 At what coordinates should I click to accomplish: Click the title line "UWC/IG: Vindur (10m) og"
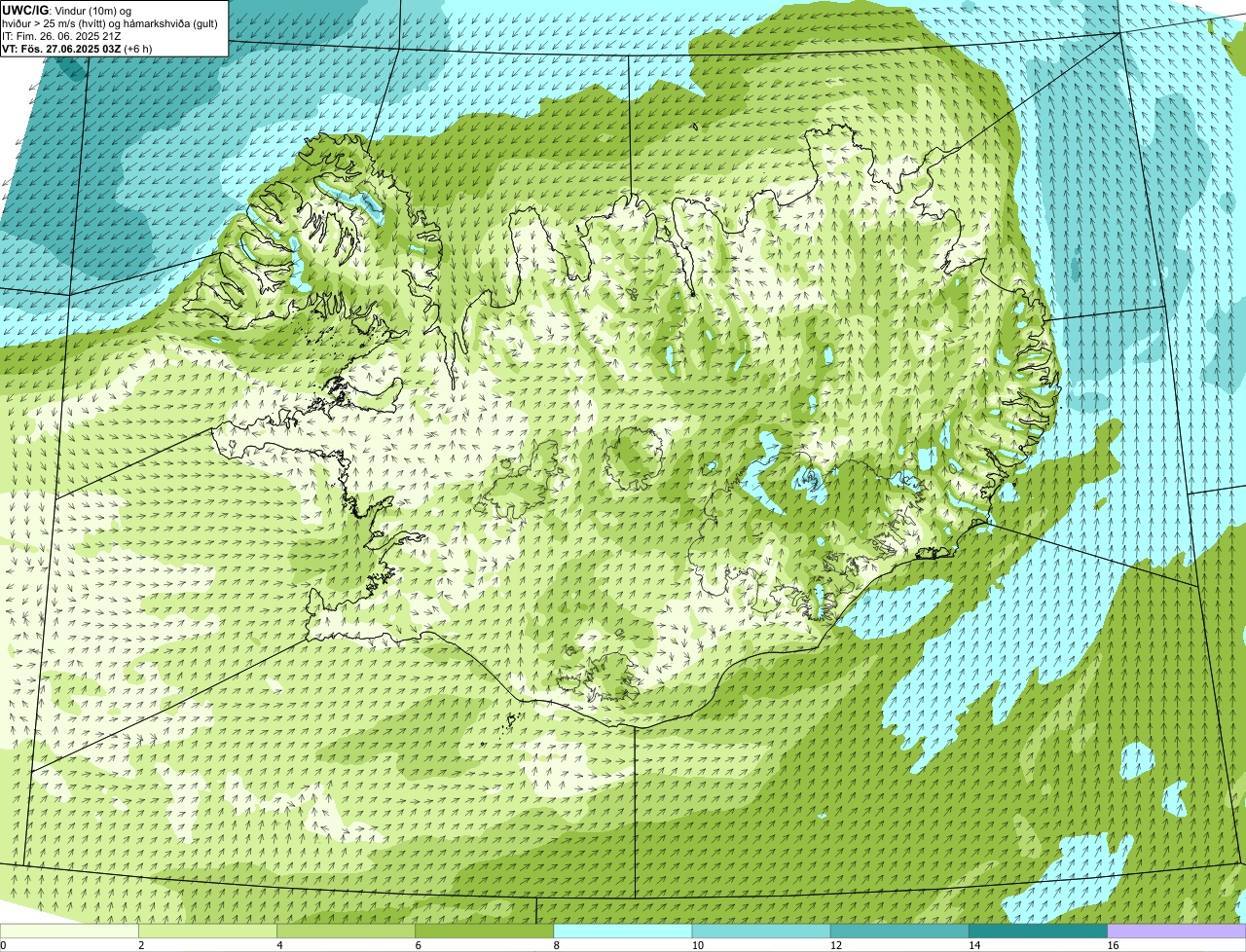[x=67, y=10]
